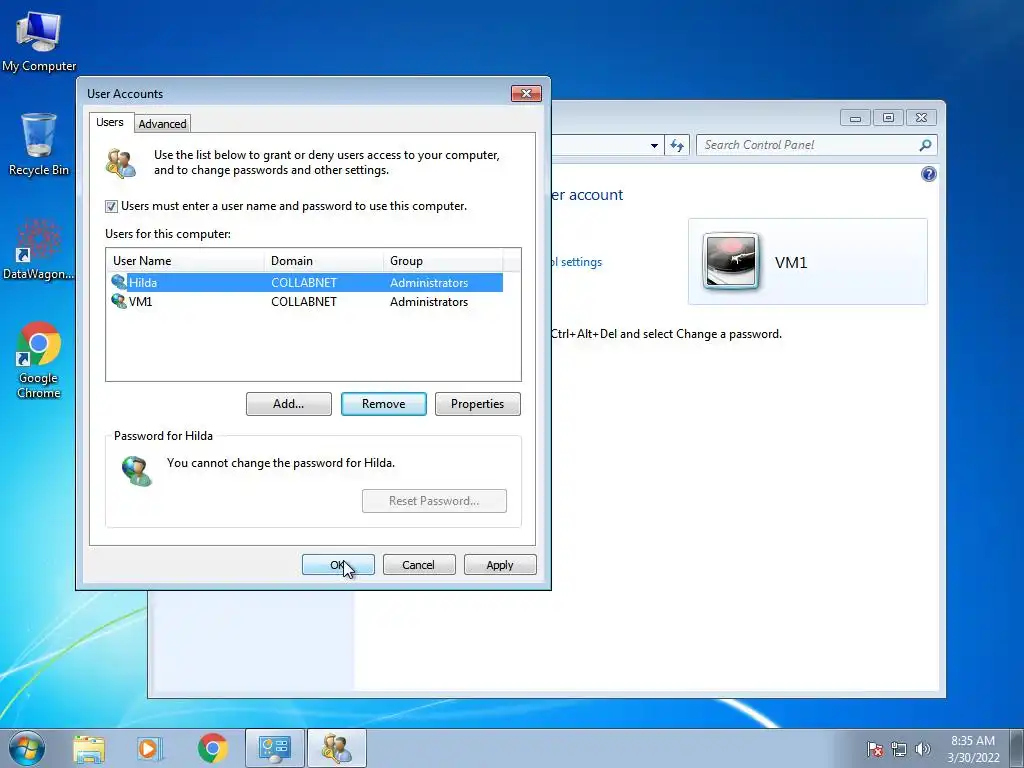Screen dimensions: 1024x768
Task: Open My Computer desktop icon
Action: click(x=39, y=41)
